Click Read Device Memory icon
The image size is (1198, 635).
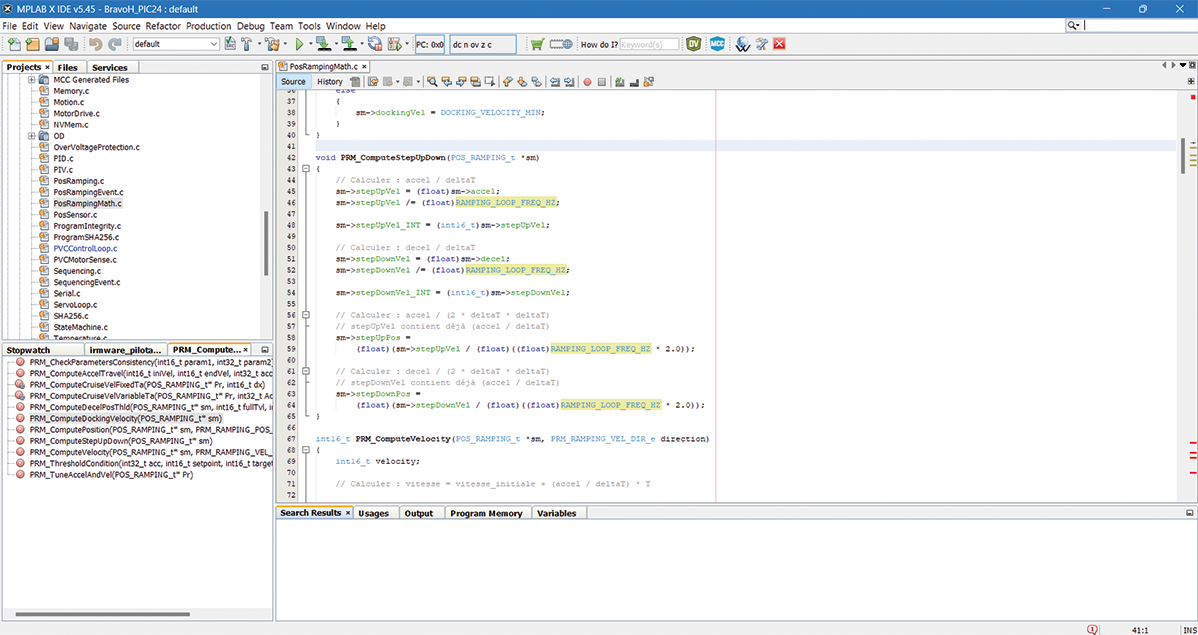349,44
